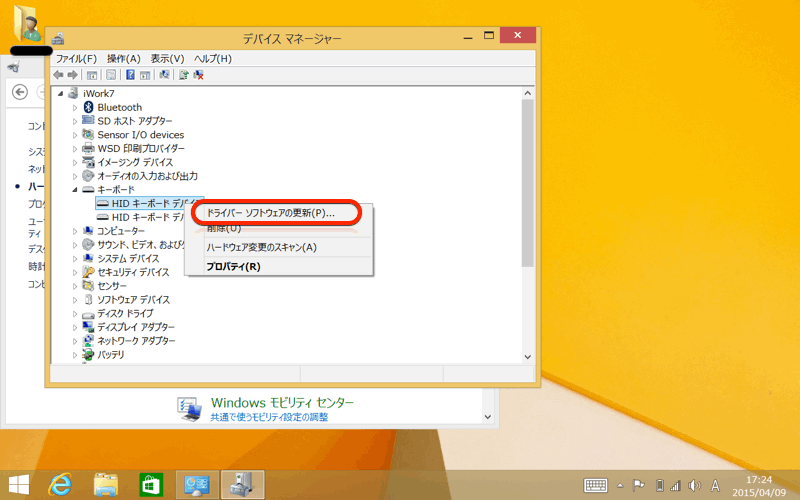The image size is (800, 500).
Task: Click the back arrow in the toolbar
Action: pyautogui.click(x=59, y=75)
